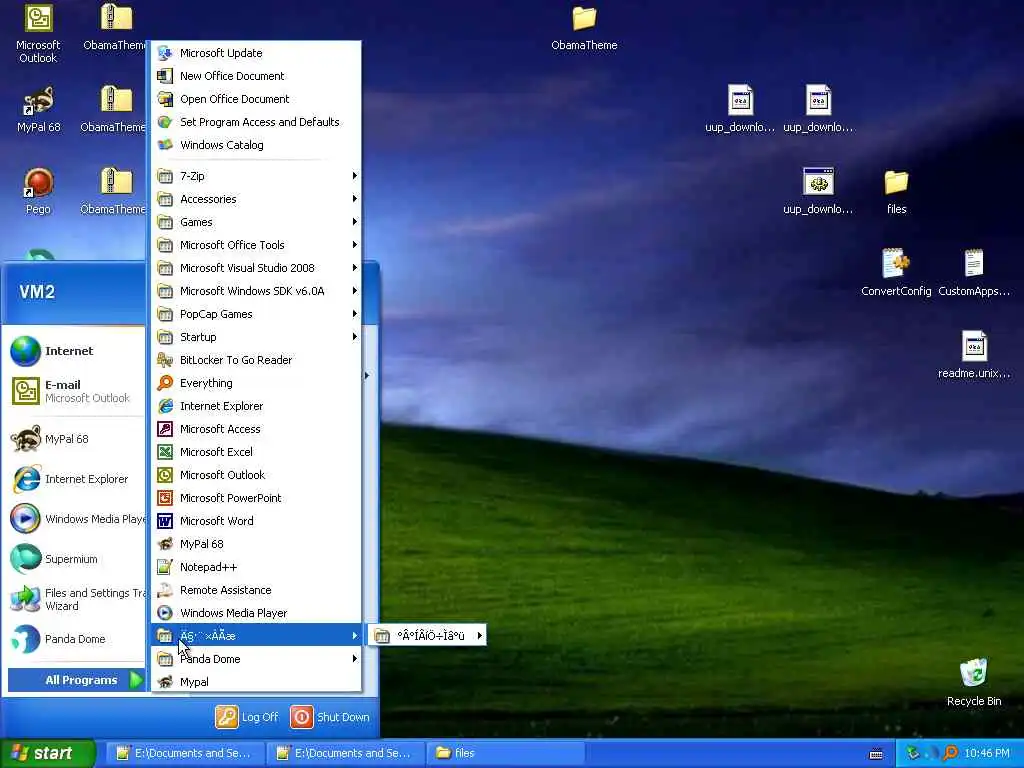Screen dimensions: 1024x768
Task: Click the keyboard icon on the taskbar
Action: click(x=876, y=754)
